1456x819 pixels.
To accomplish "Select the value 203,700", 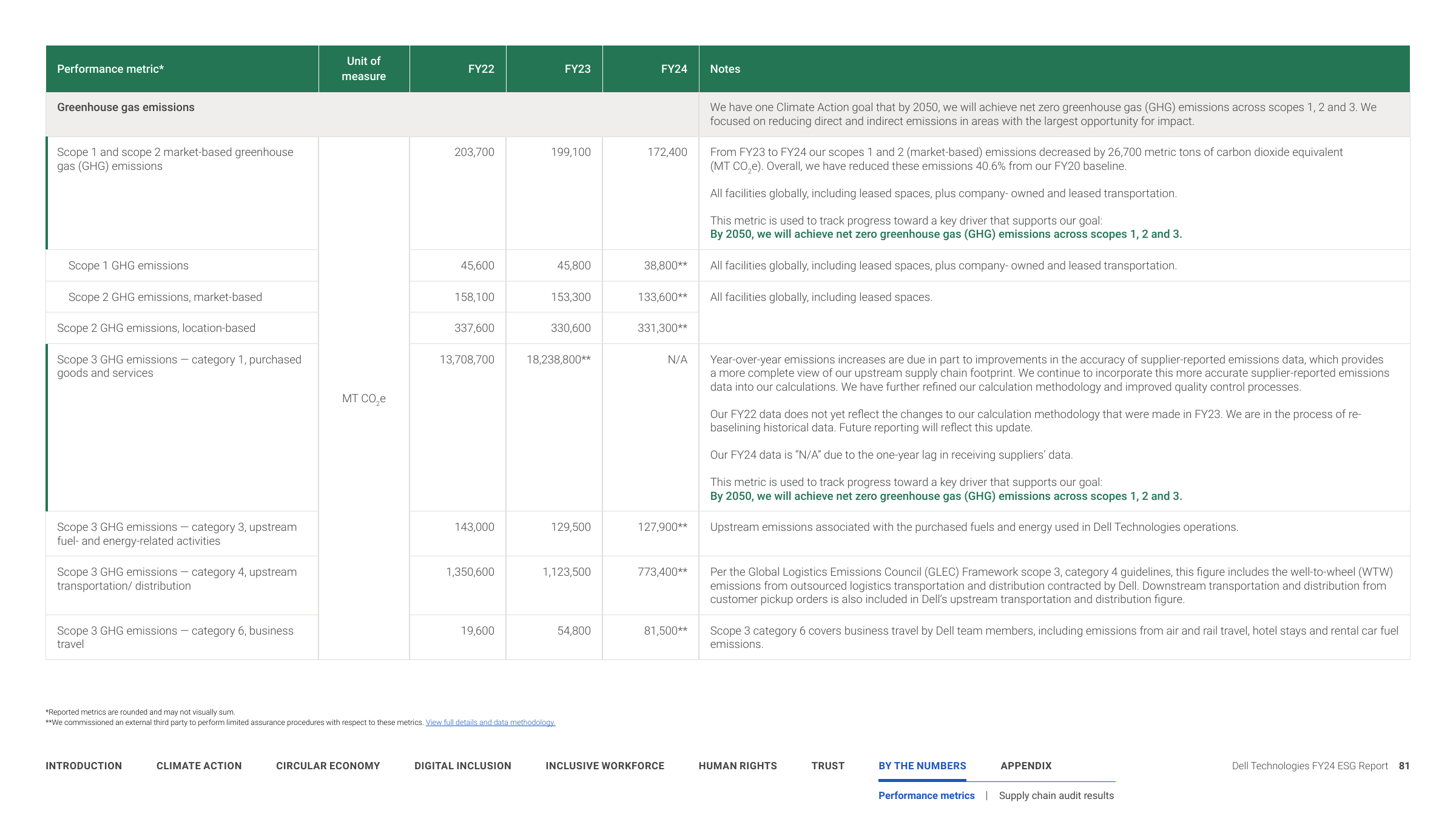I will click(x=474, y=152).
